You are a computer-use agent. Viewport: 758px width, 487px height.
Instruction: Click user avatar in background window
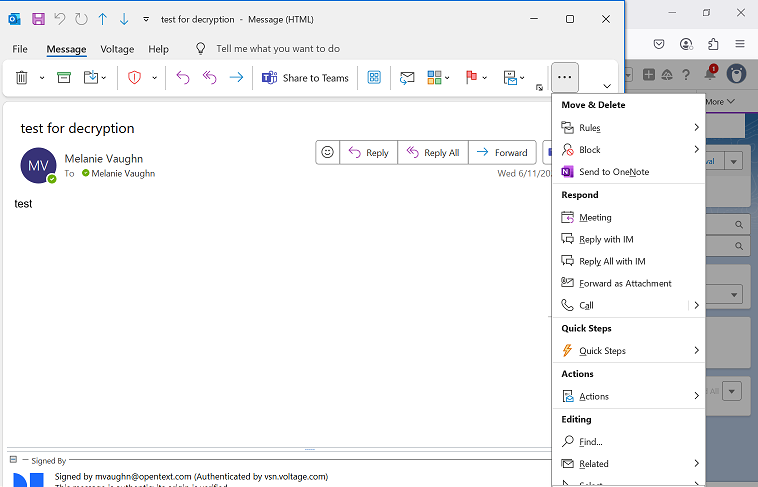[x=736, y=74]
